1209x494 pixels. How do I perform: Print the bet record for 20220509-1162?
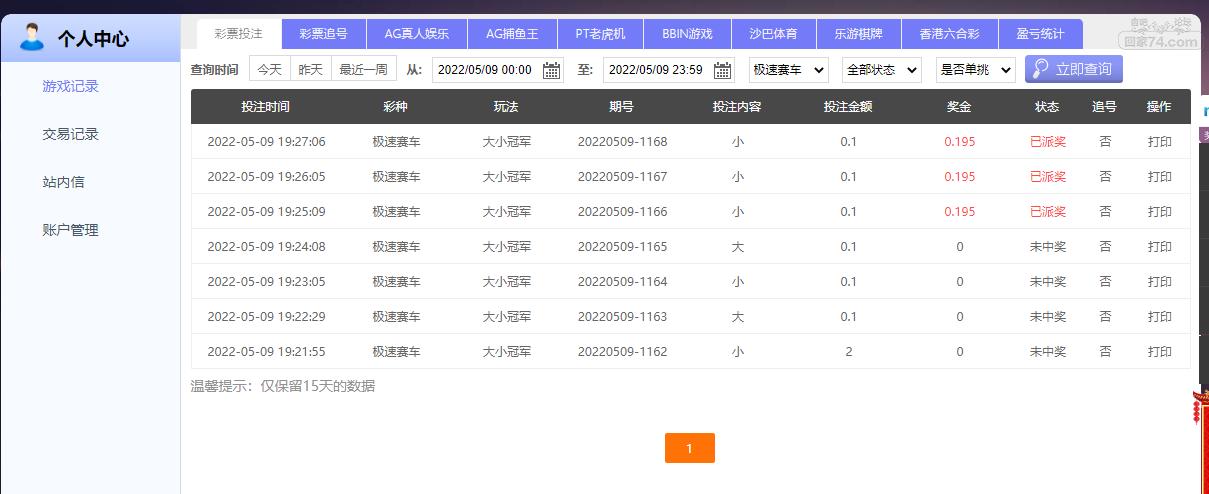coord(1159,352)
